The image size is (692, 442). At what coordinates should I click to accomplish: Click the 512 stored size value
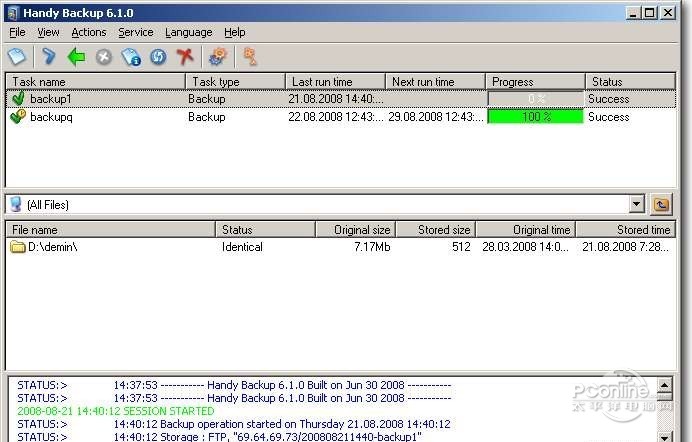461,247
